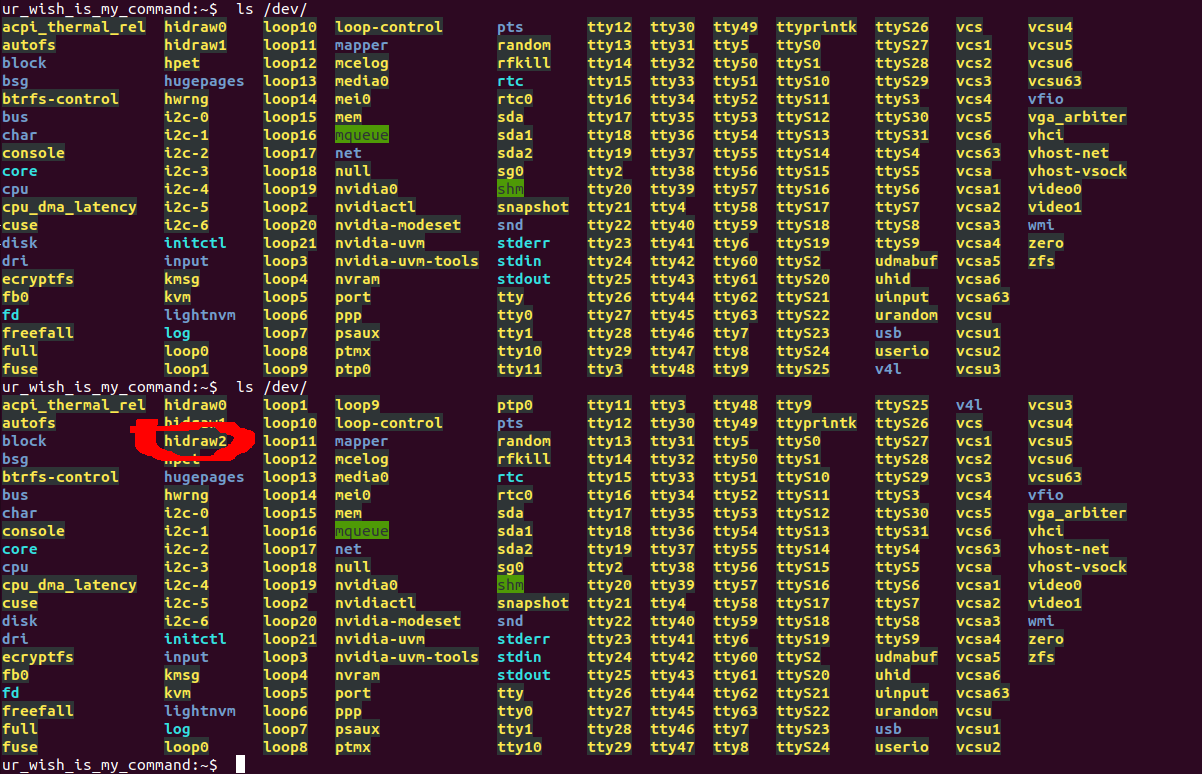This screenshot has height=774, width=1202.
Task: Select 'initctl' in the second ls listing
Action: (x=196, y=639)
